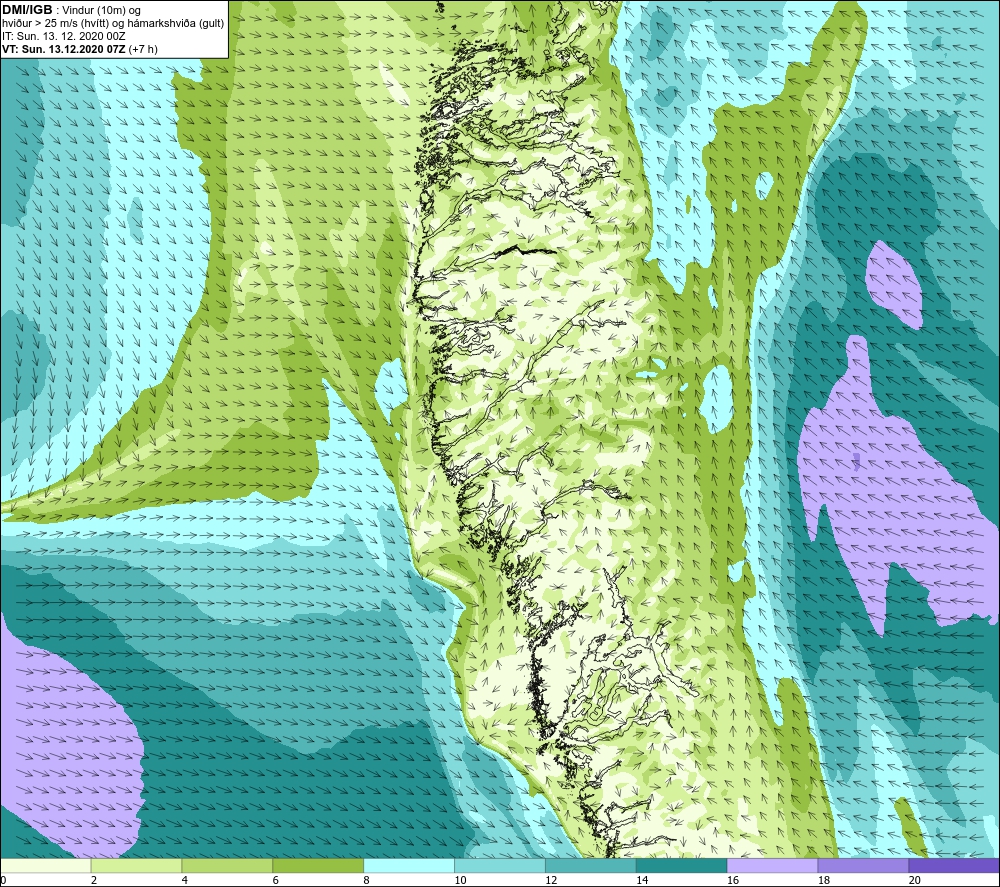The image size is (1000, 887).
Task: Click the 2–4 m/s legend color swatch
Action: pos(136,866)
